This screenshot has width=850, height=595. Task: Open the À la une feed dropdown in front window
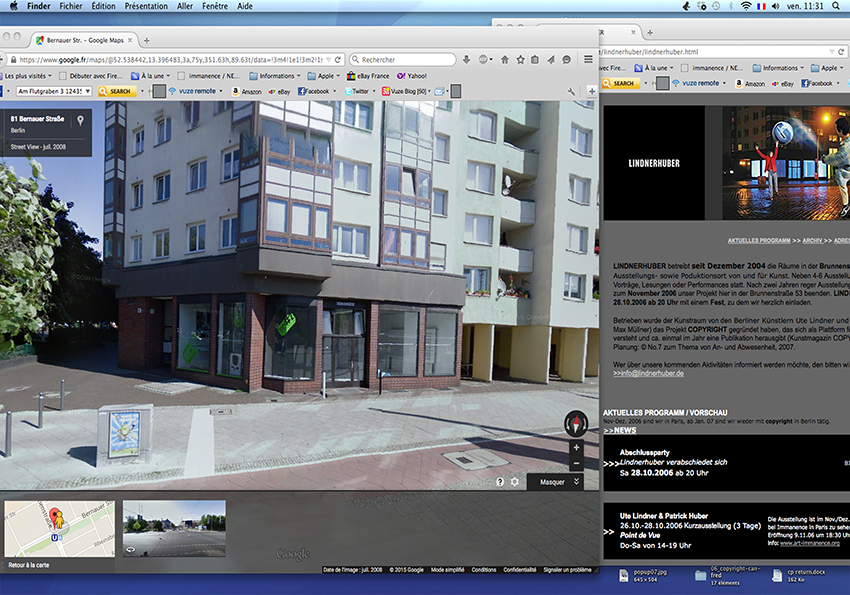(x=168, y=76)
